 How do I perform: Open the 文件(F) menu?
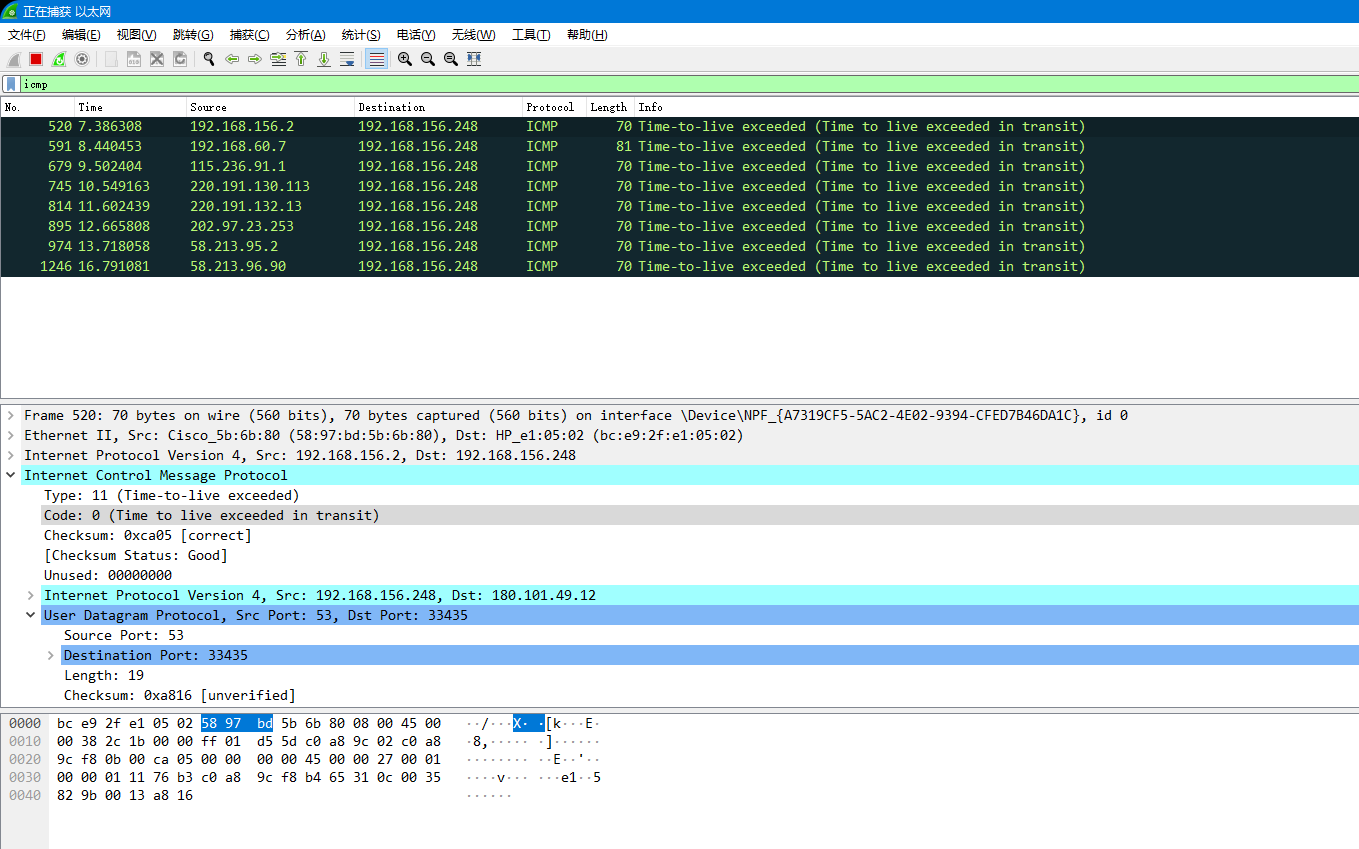[x=27, y=35]
